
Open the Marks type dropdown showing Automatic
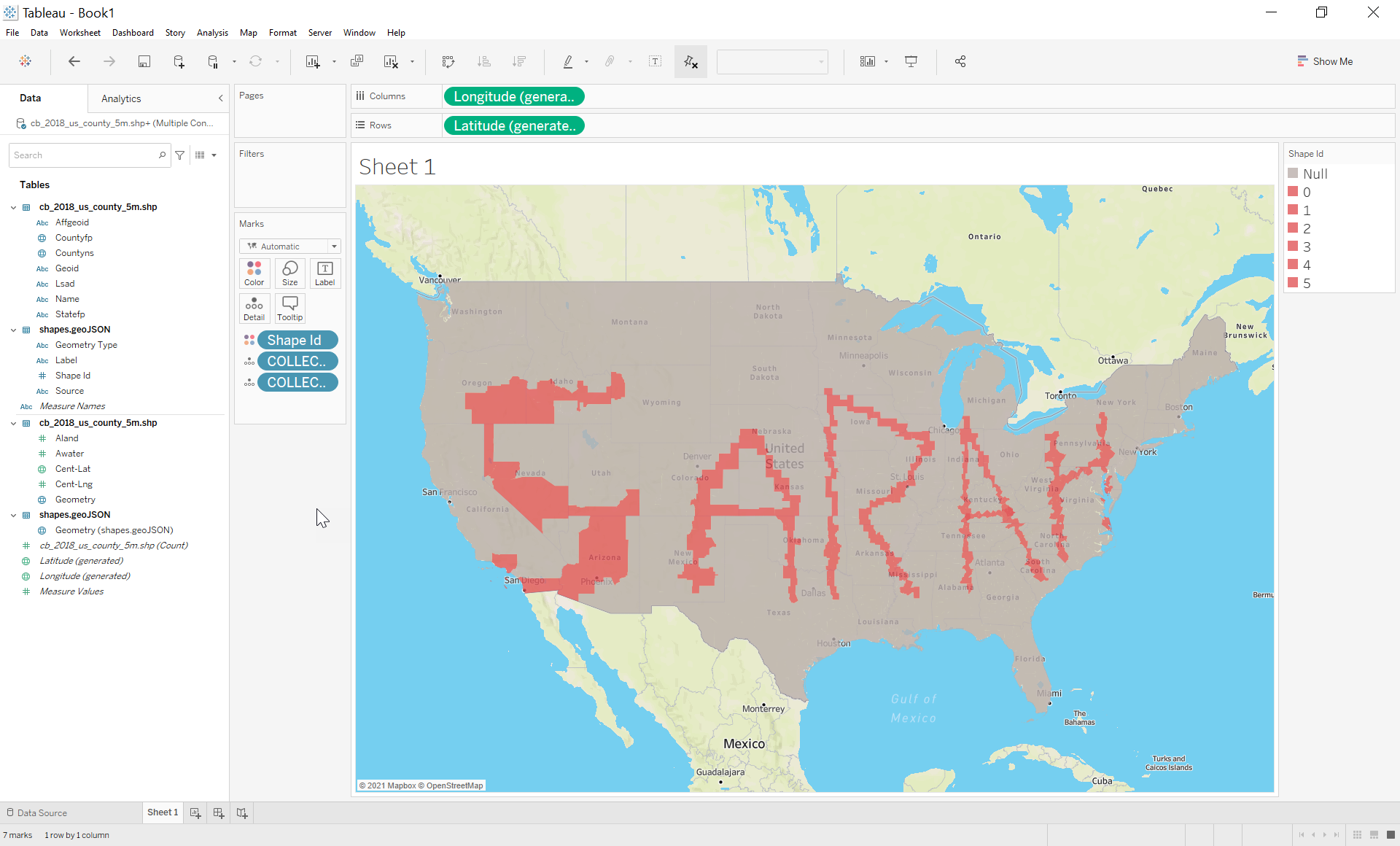pyautogui.click(x=335, y=246)
